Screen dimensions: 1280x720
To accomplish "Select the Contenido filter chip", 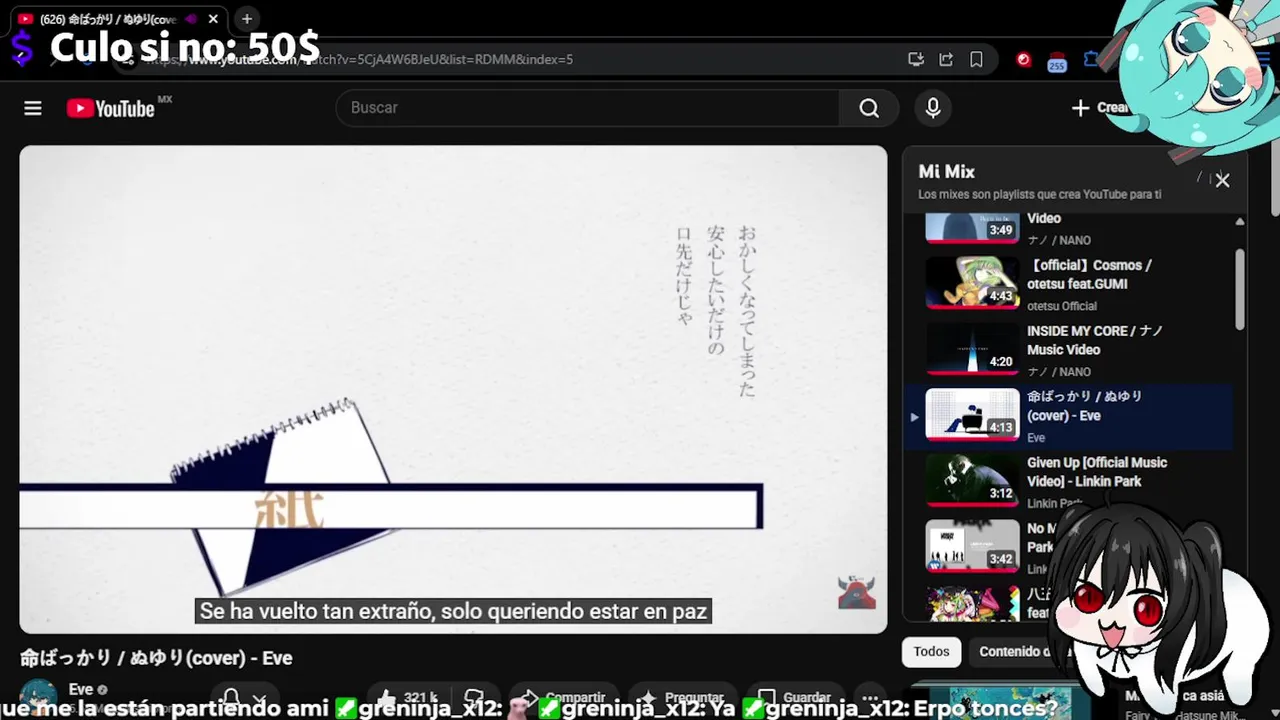I will 1014,652.
